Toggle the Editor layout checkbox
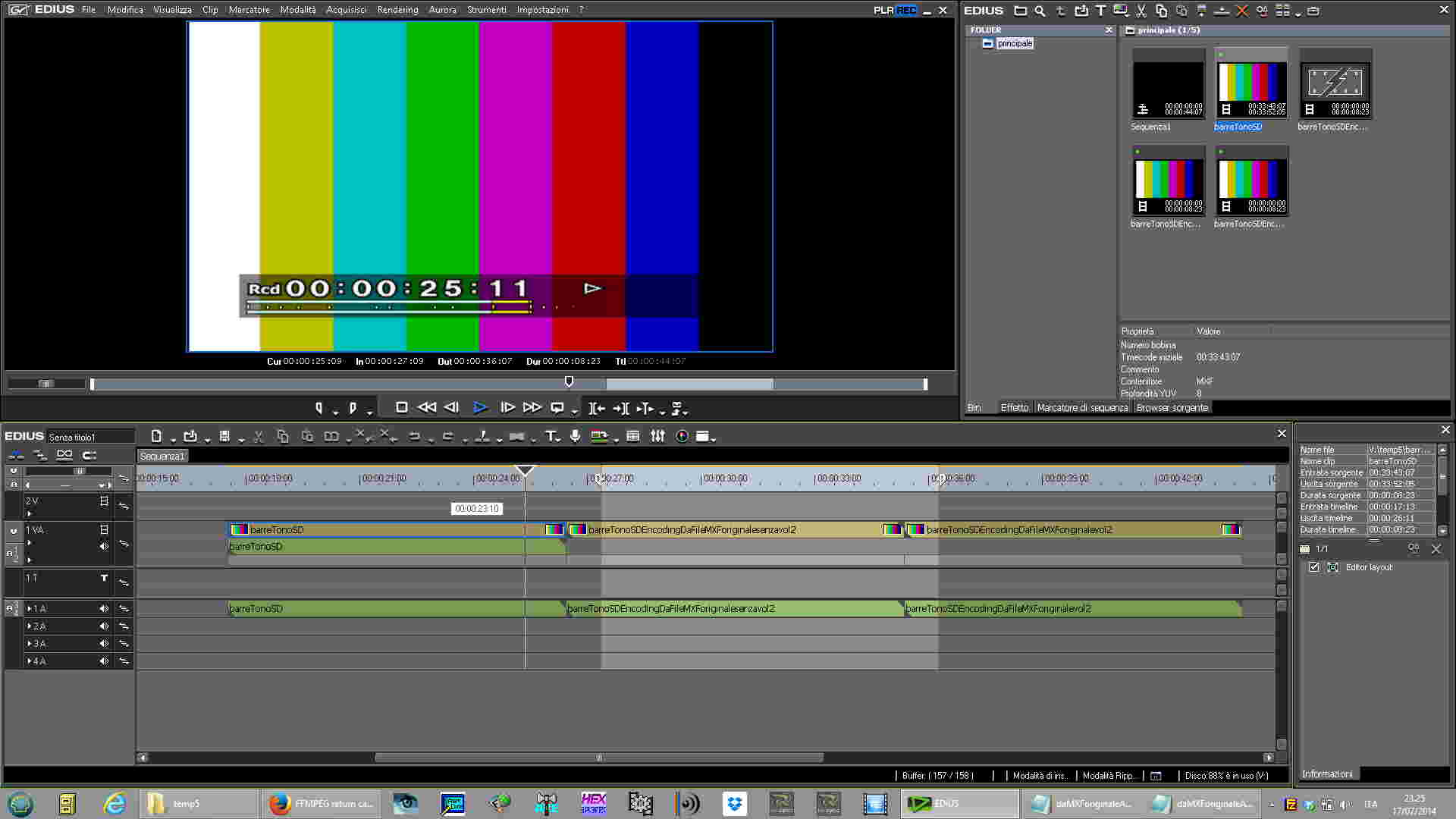Screen dimensions: 1456x819 (x=1314, y=567)
